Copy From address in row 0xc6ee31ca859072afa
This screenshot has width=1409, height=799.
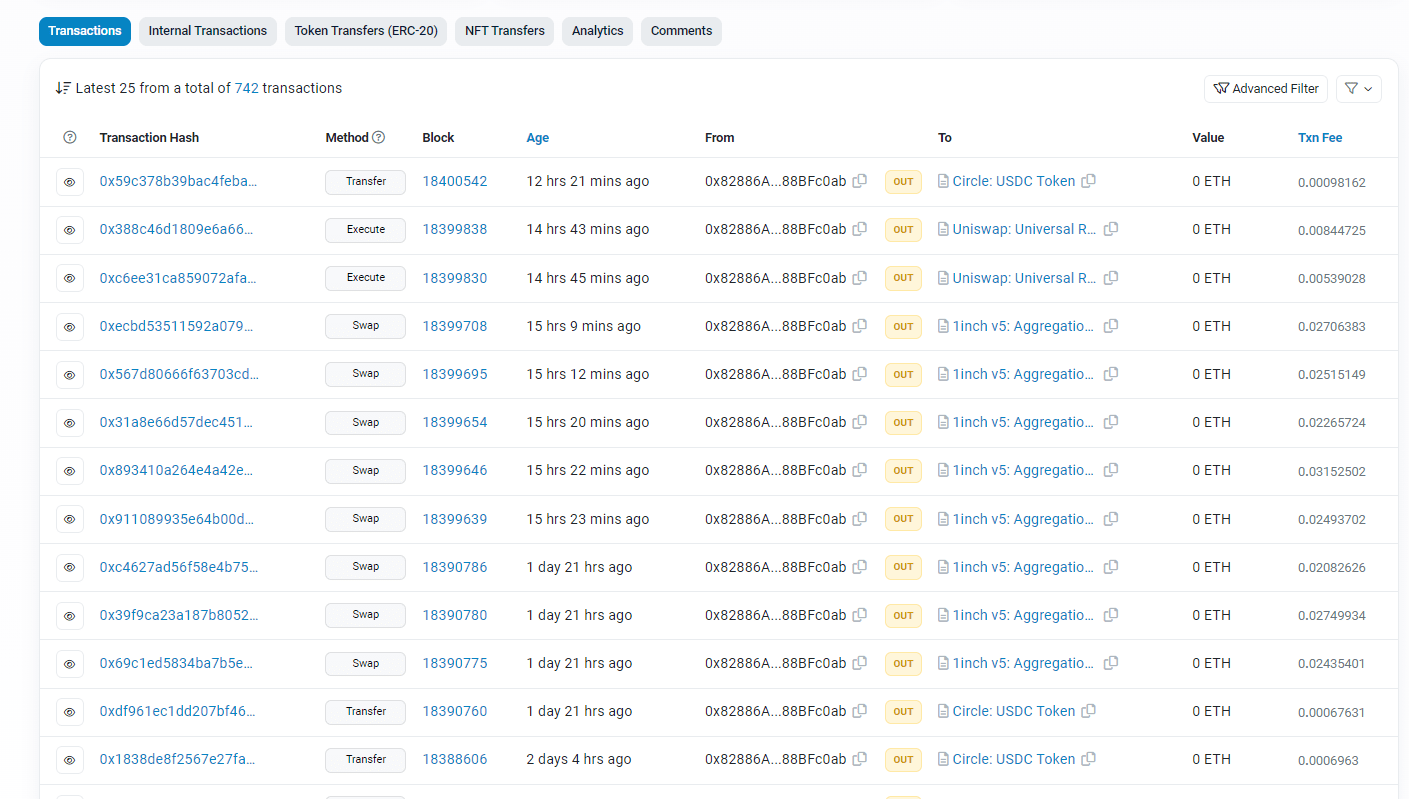coord(860,278)
